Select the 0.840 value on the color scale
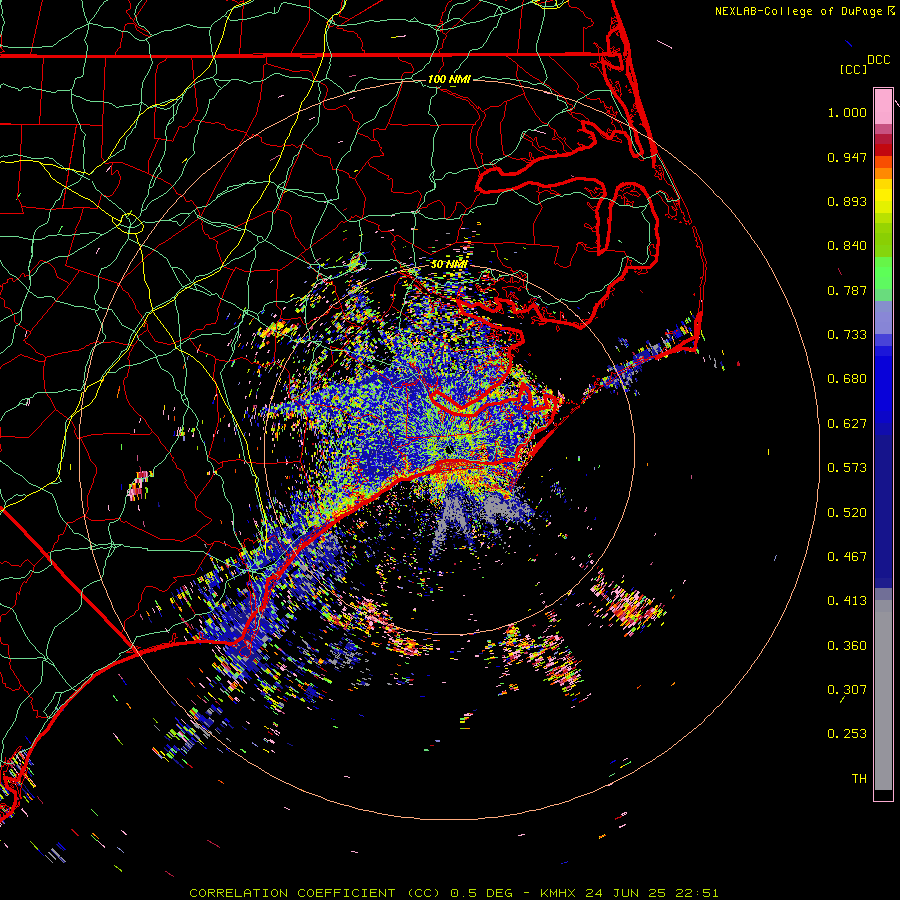 [x=847, y=246]
